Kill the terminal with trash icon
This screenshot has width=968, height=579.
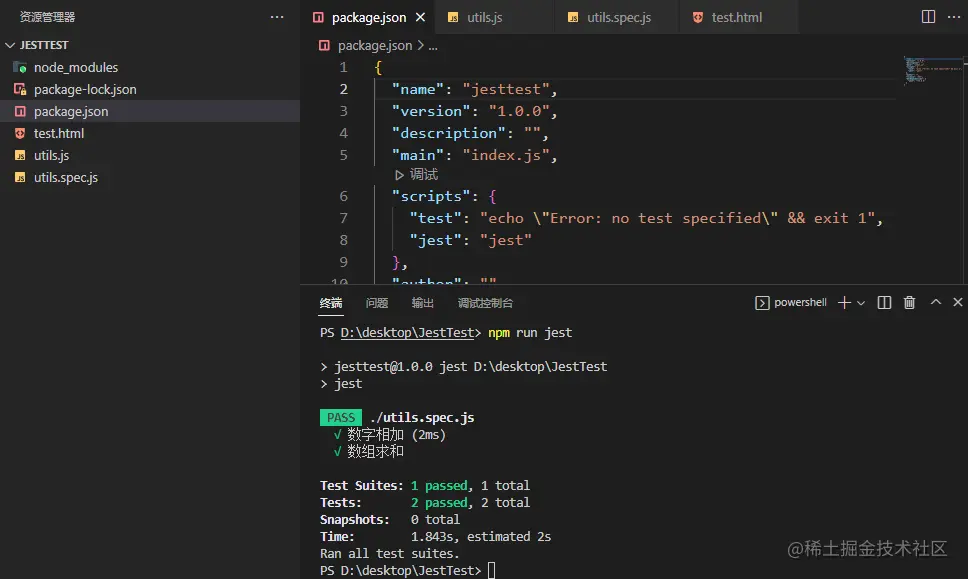tap(909, 302)
